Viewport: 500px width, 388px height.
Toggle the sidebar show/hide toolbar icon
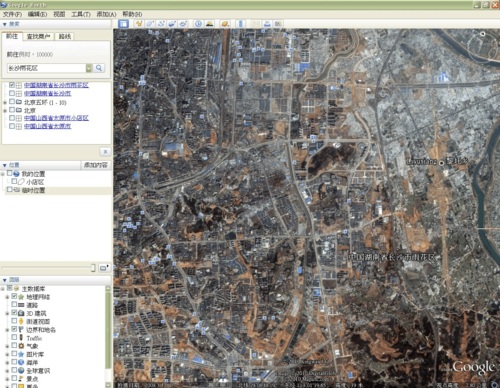(x=123, y=24)
